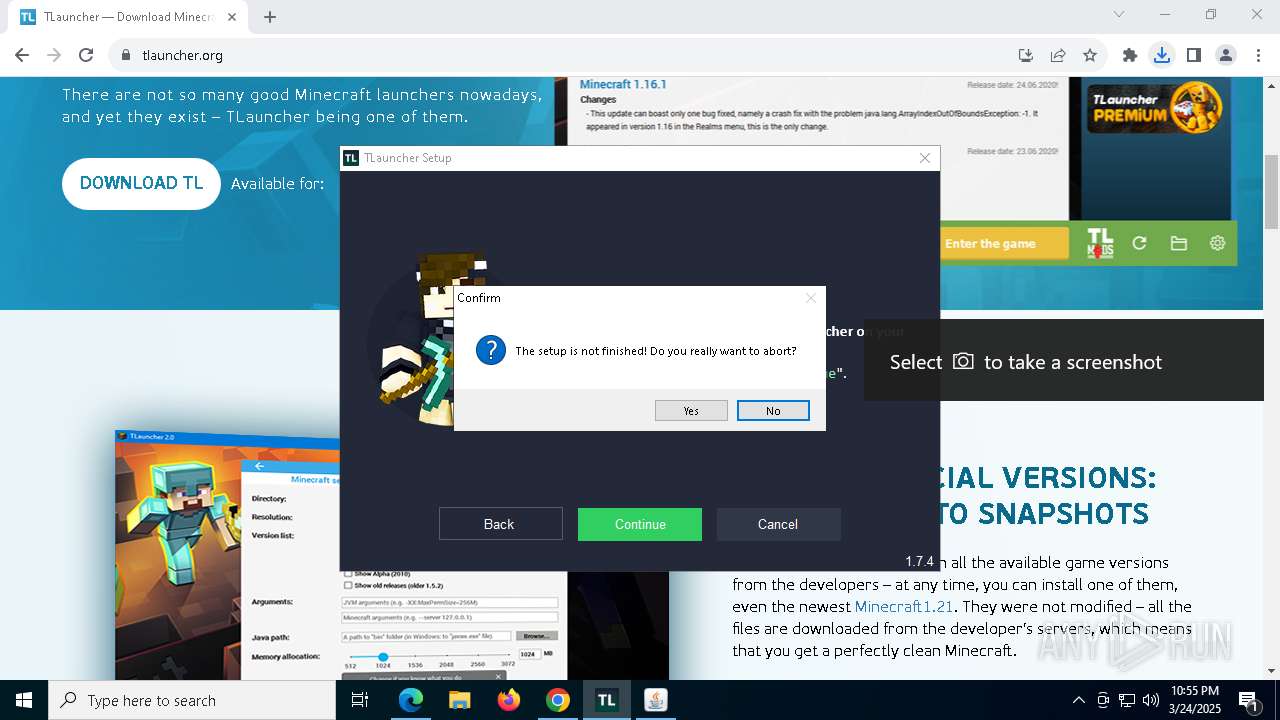
Task: Open Chrome three-dot menu
Action: click(x=1258, y=55)
